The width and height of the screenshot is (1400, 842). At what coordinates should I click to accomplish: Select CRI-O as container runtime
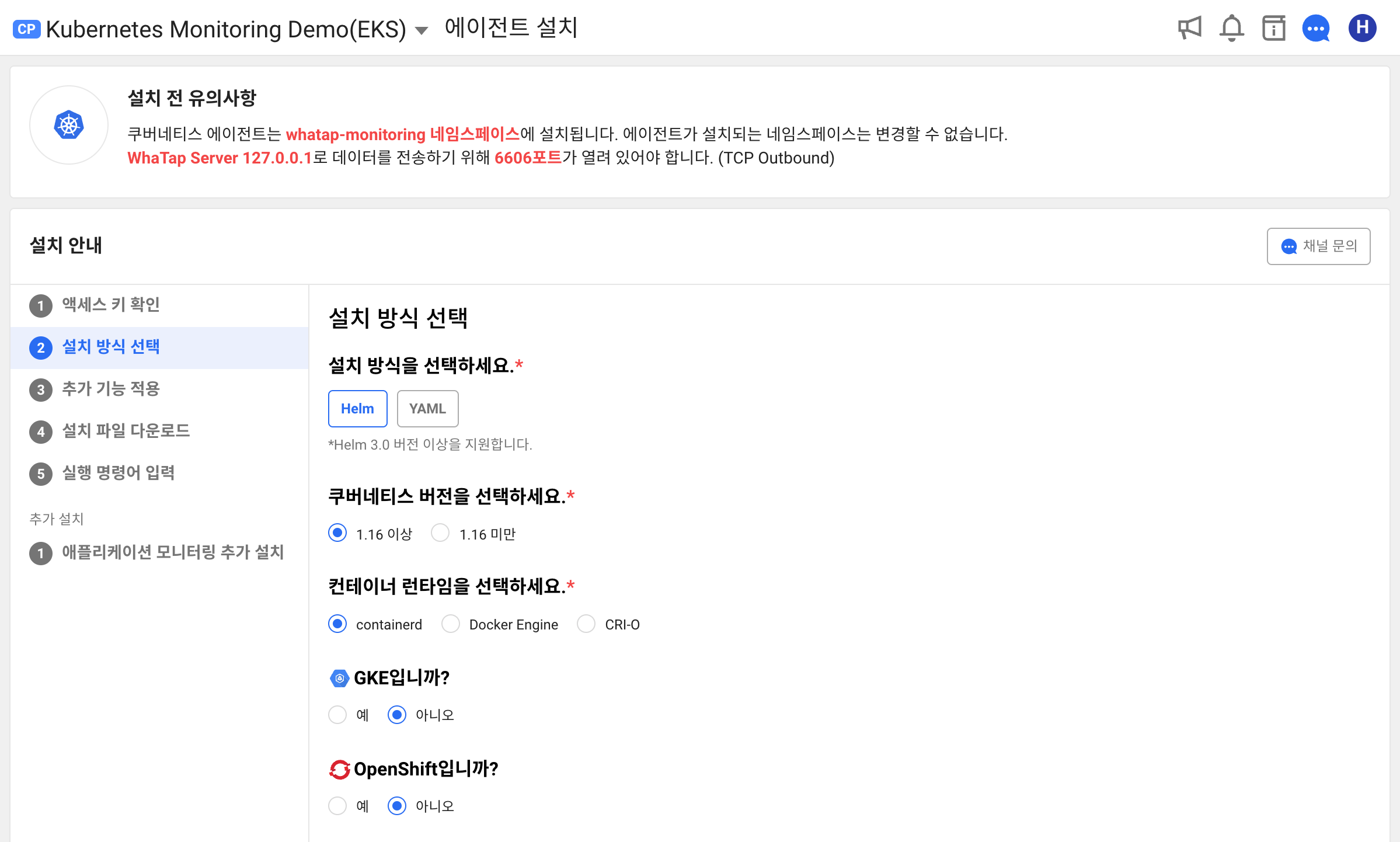click(586, 624)
